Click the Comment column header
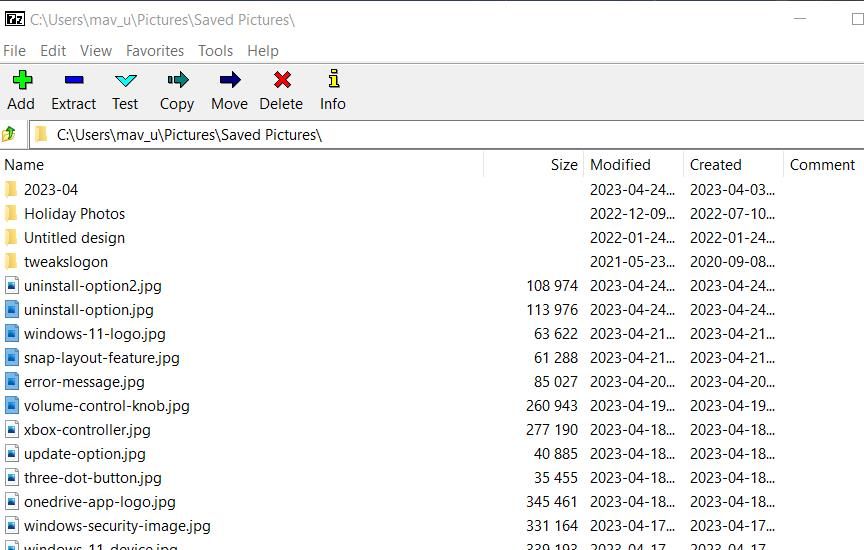 coord(823,165)
